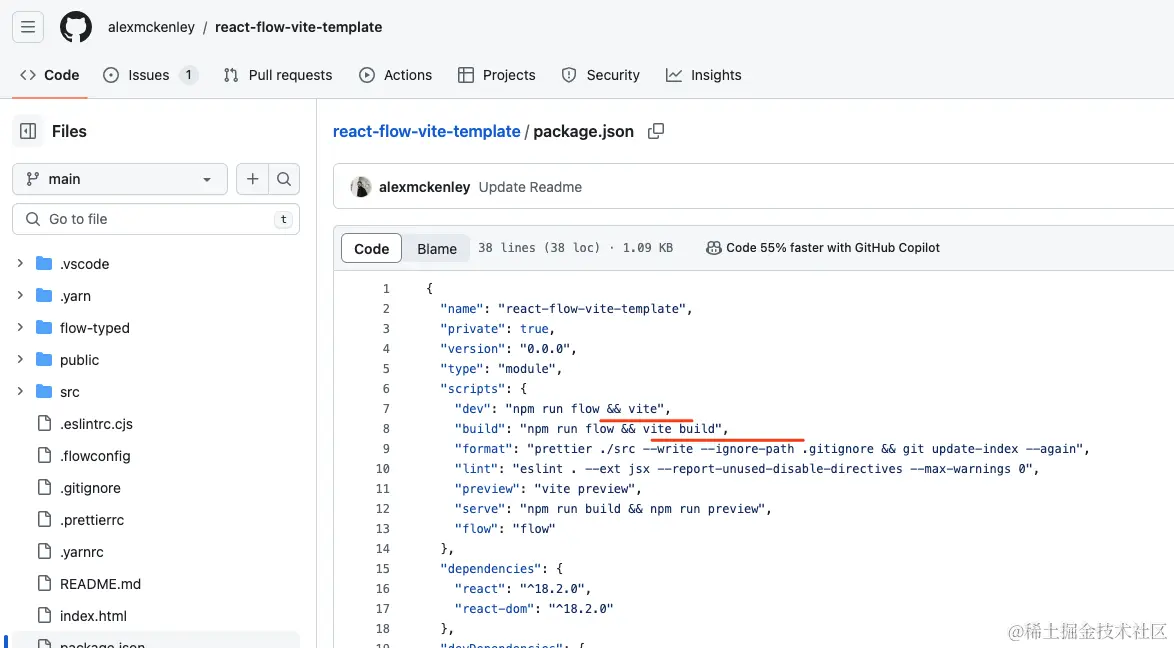Open react-flow-vite-template repo link in header
Viewport: 1174px width, 648px height.
tap(298, 27)
